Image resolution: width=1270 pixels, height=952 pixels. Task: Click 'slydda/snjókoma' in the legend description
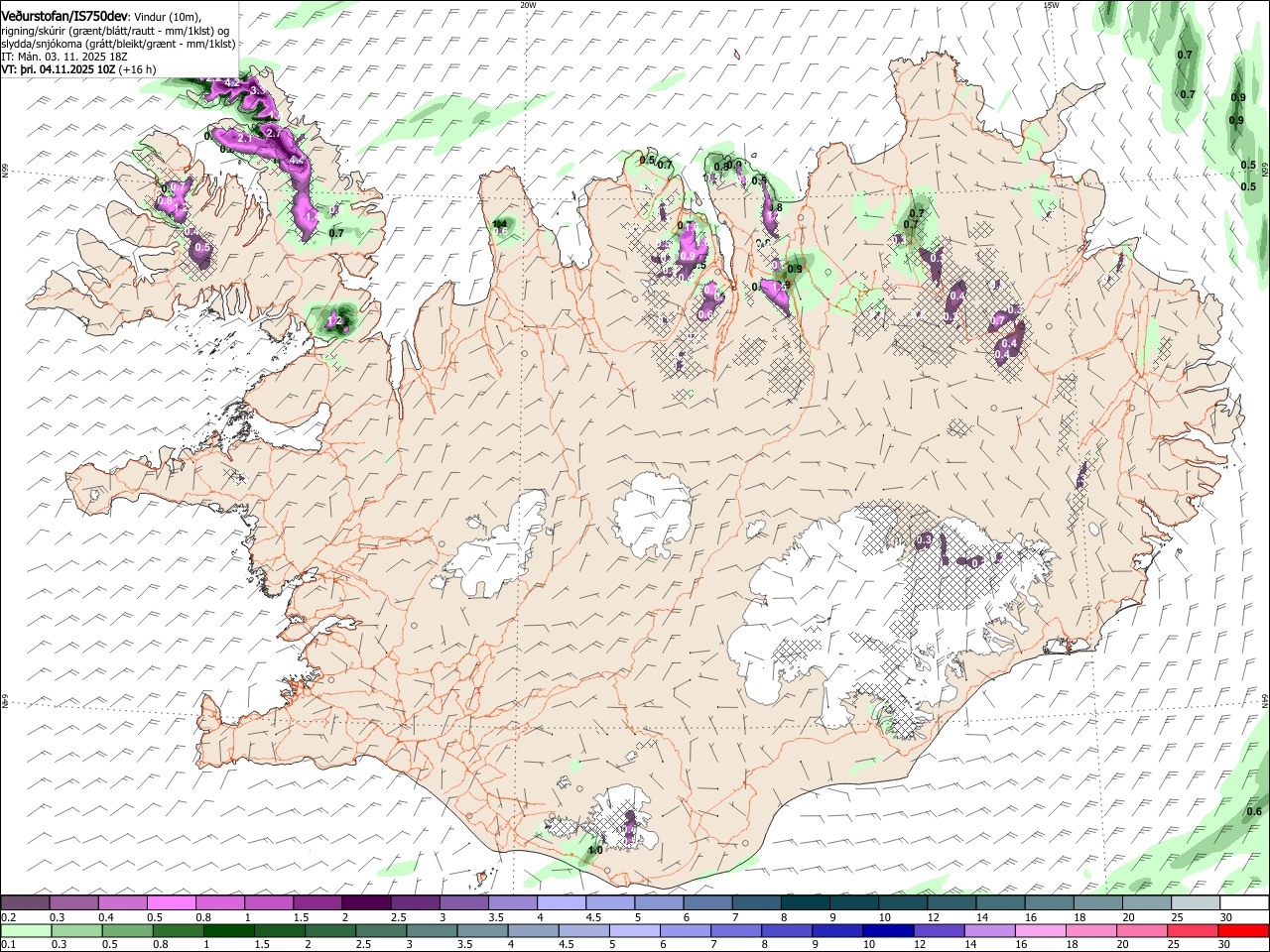point(40,44)
